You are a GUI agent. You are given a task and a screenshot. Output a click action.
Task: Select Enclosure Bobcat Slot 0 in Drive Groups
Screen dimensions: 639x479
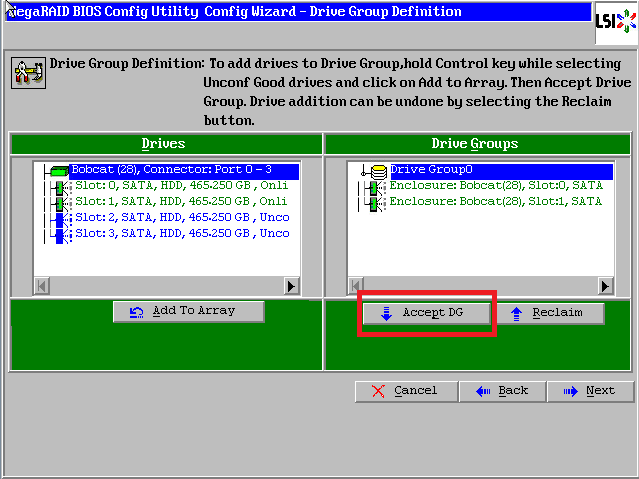(x=495, y=187)
